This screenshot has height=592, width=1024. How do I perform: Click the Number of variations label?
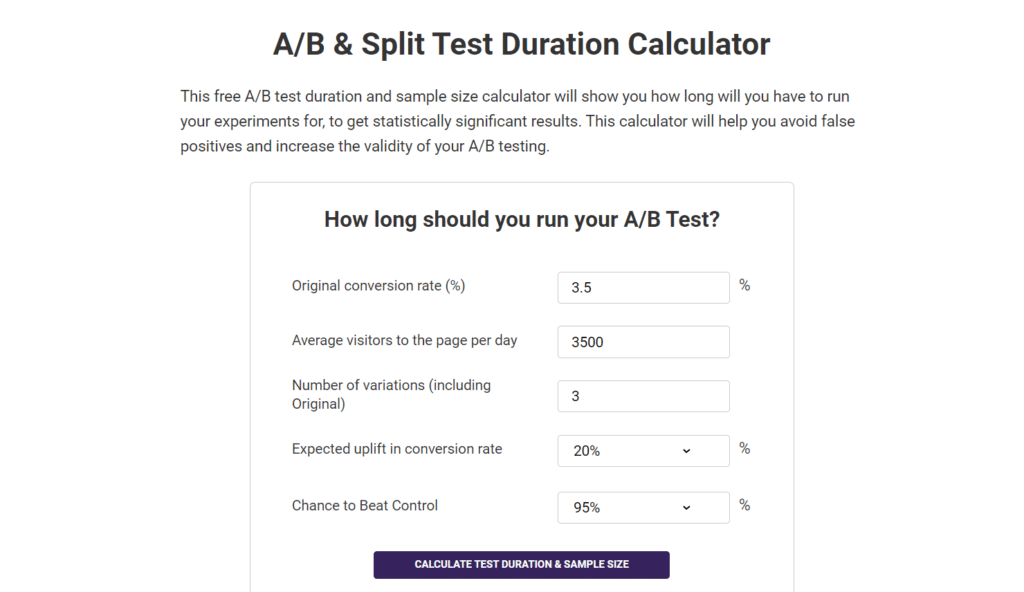pyautogui.click(x=390, y=394)
